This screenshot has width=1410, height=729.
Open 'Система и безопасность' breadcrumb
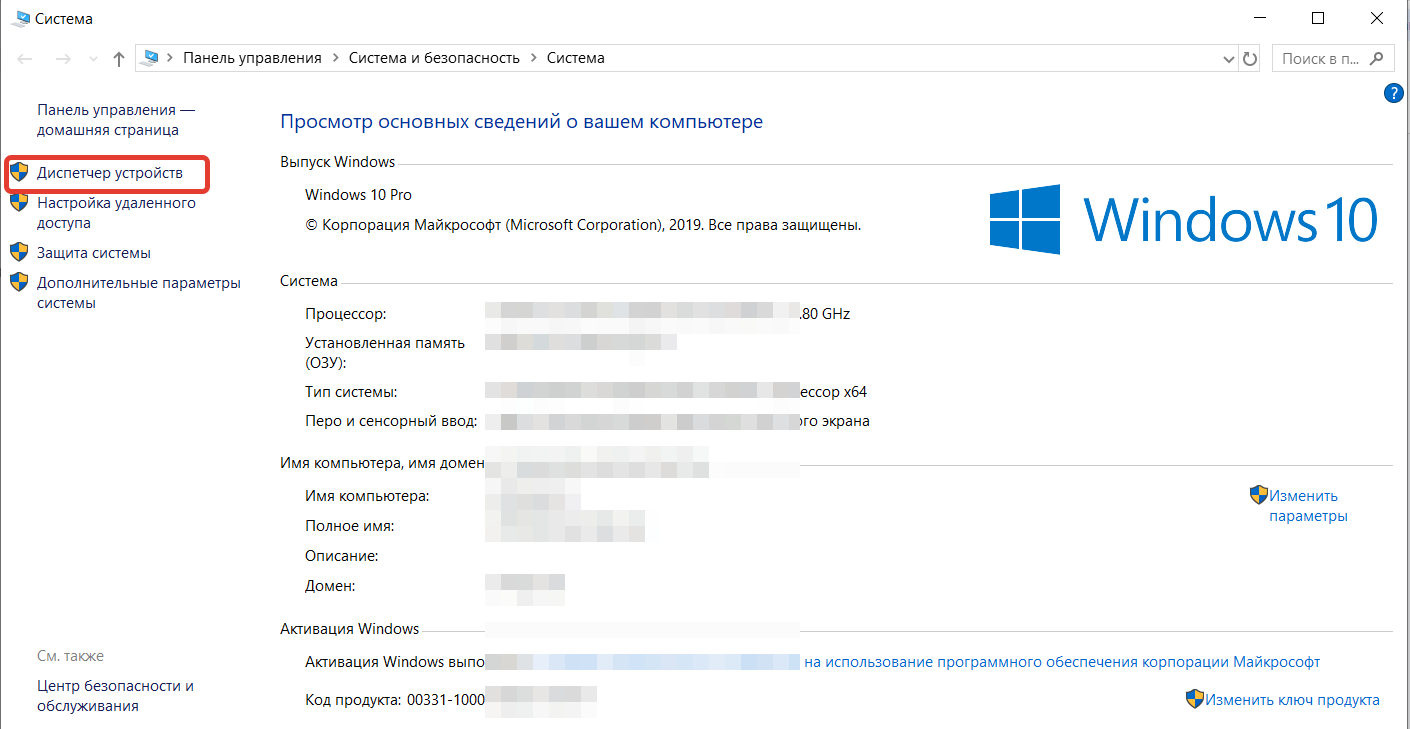point(434,58)
